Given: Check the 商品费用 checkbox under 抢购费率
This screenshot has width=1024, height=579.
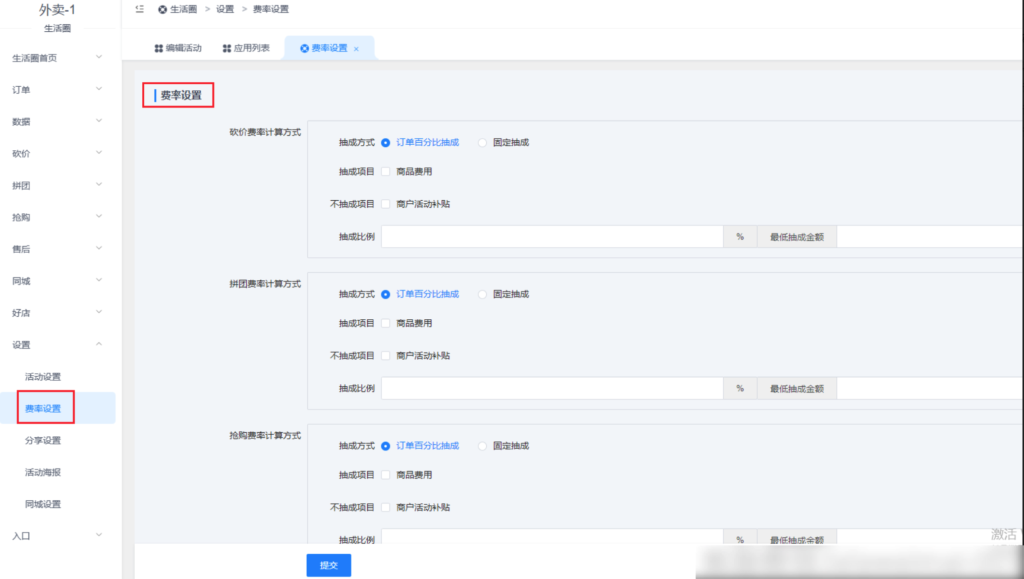Looking at the screenshot, I should pos(385,475).
